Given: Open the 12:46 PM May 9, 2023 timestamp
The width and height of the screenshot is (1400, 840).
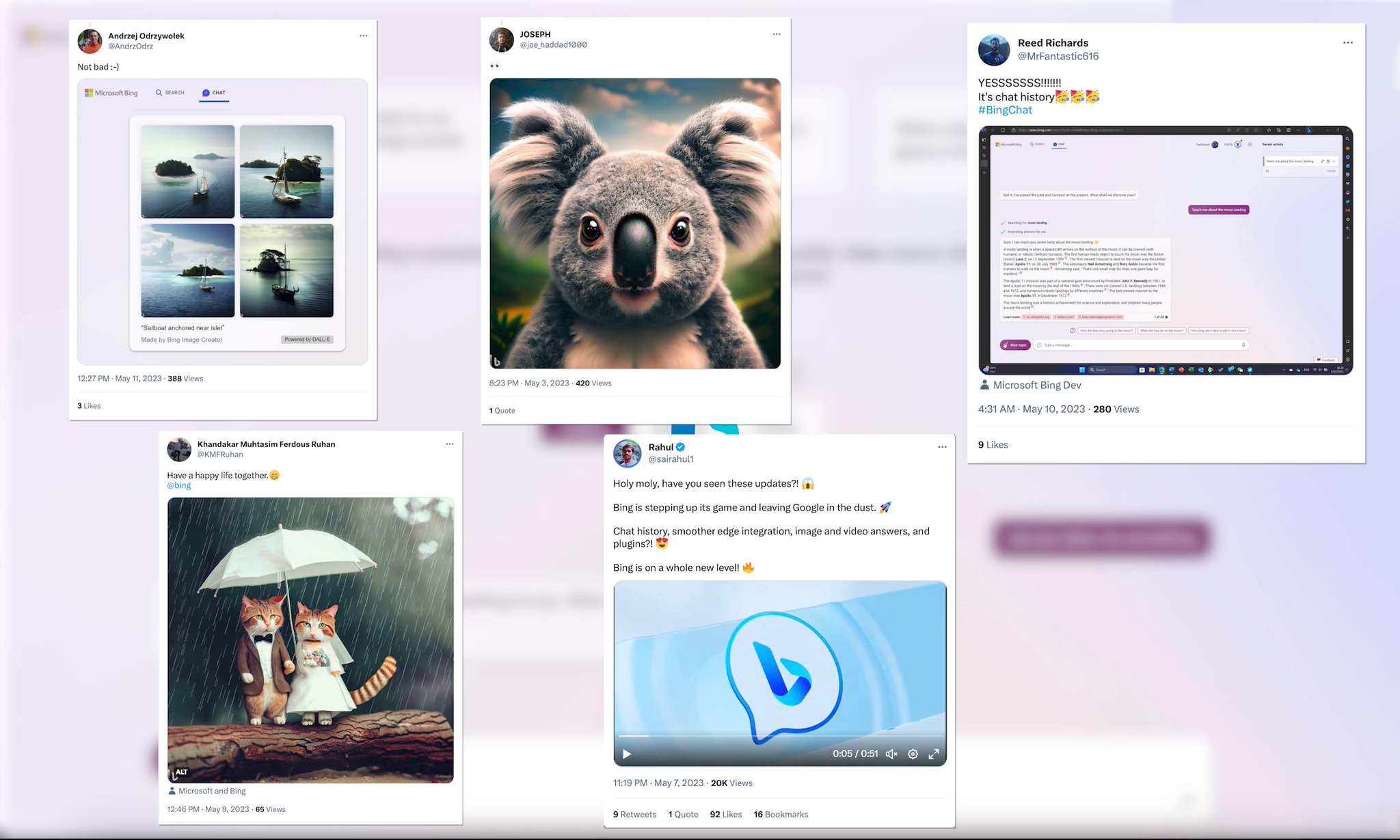Looking at the screenshot, I should (208, 809).
